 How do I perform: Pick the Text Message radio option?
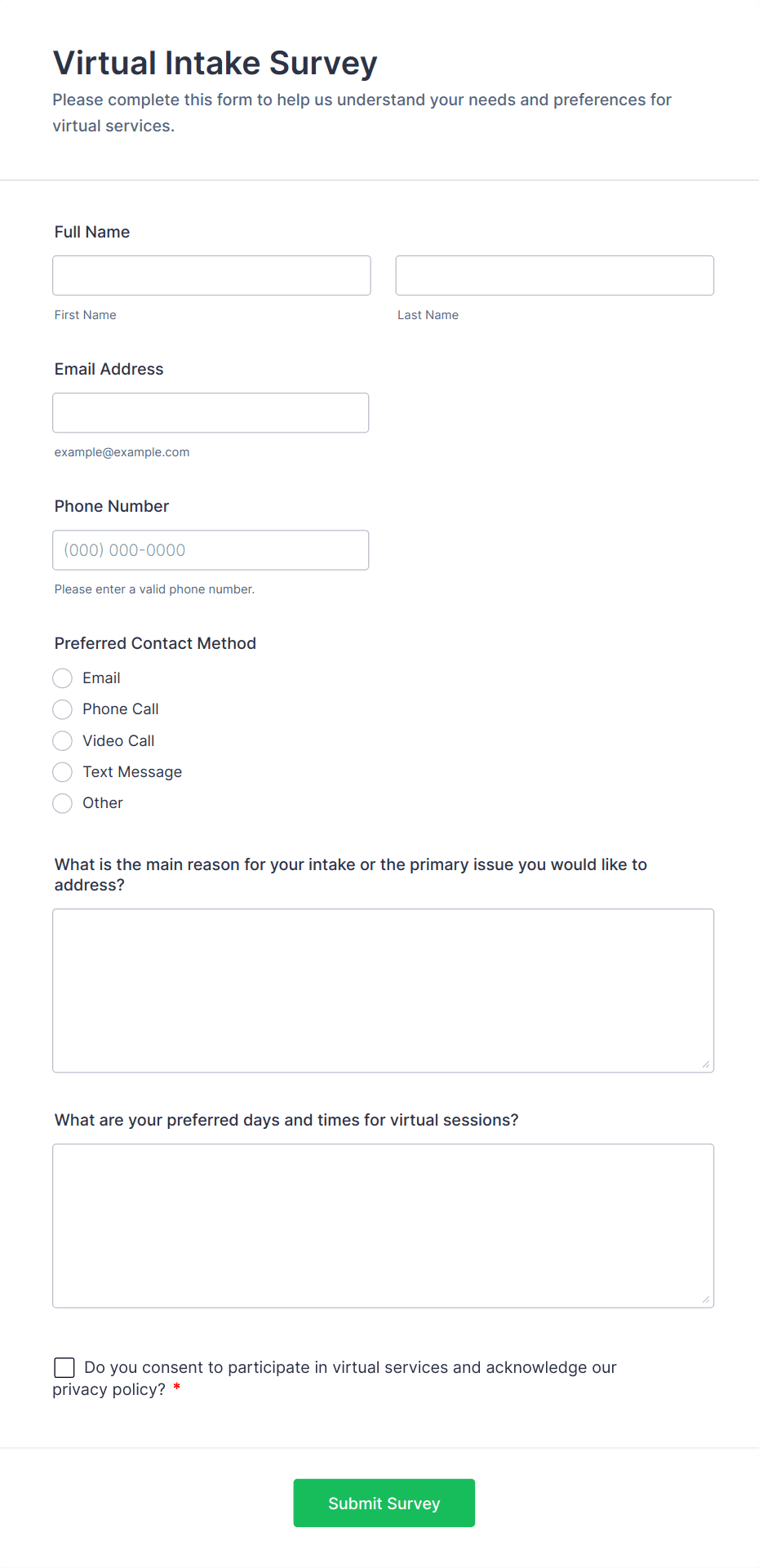coord(63,772)
